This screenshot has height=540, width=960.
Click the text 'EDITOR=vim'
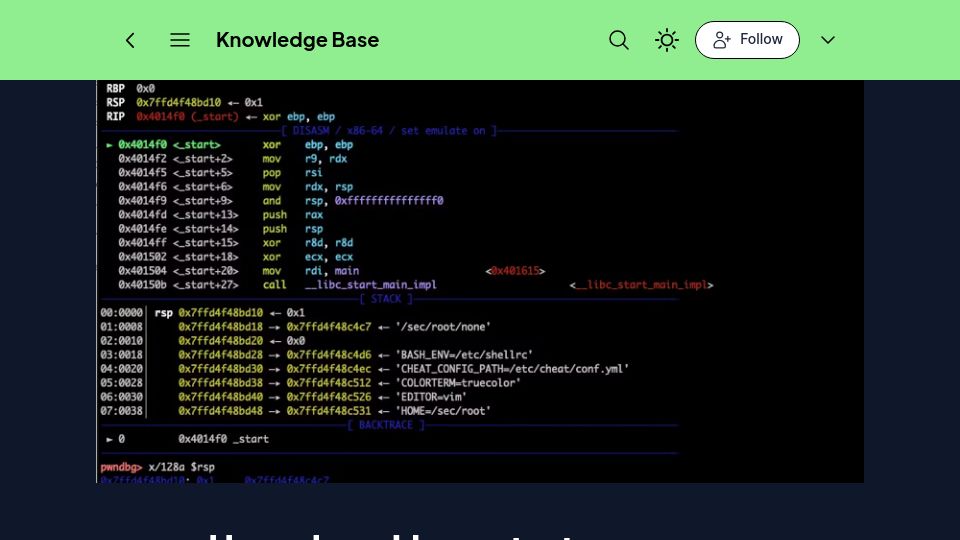tap(431, 397)
